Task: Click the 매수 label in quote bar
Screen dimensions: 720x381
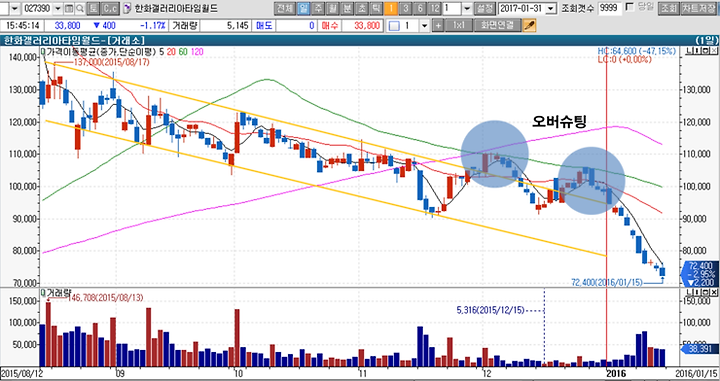Action: click(x=329, y=25)
